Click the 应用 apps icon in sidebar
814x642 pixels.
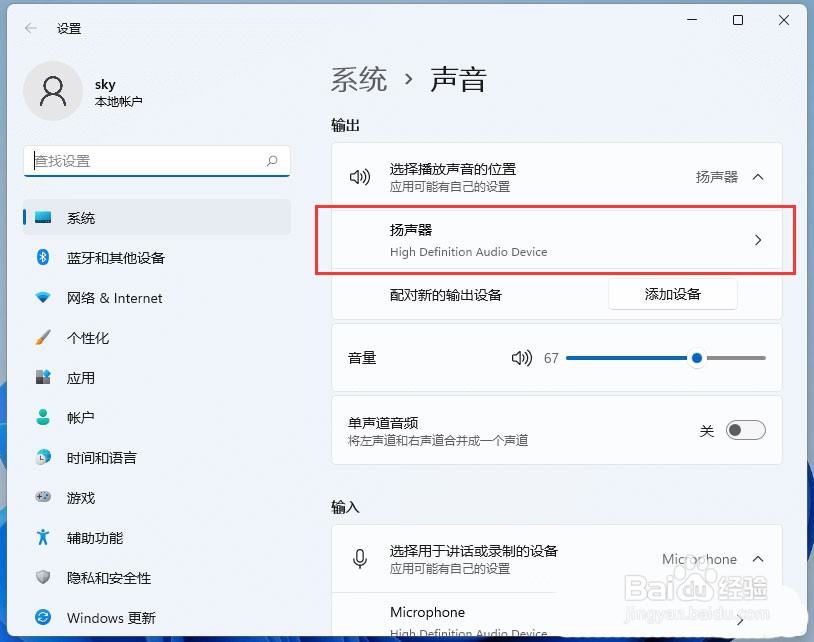(43, 377)
